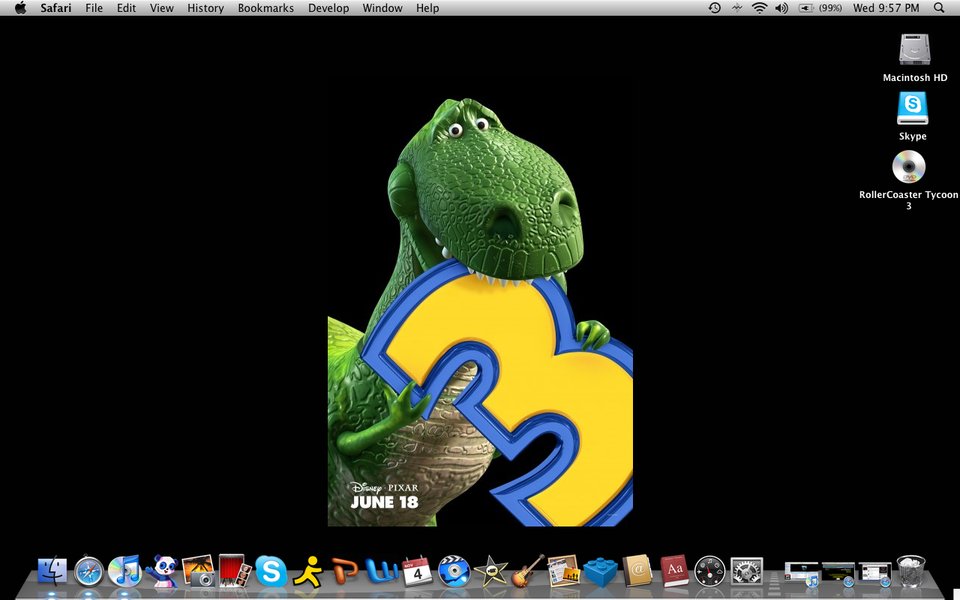The width and height of the screenshot is (960, 600).
Task: Open PowerPoint from the Dock
Action: pos(344,571)
